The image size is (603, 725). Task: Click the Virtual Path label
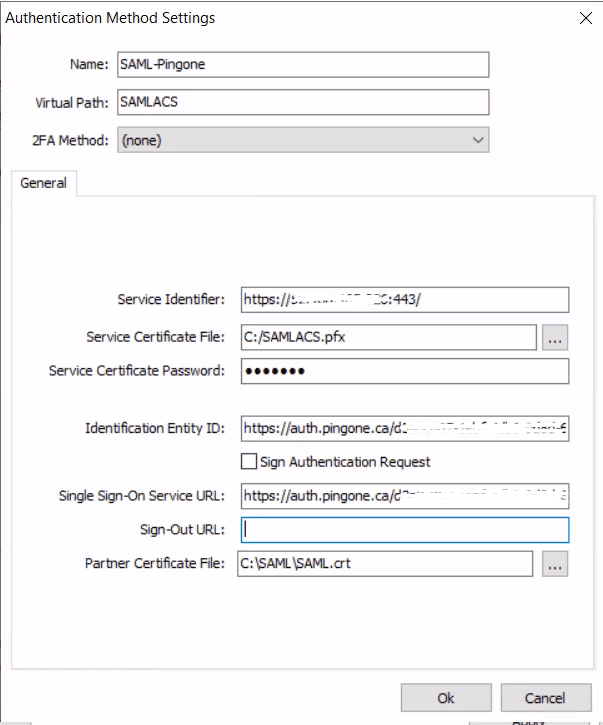(x=72, y=103)
